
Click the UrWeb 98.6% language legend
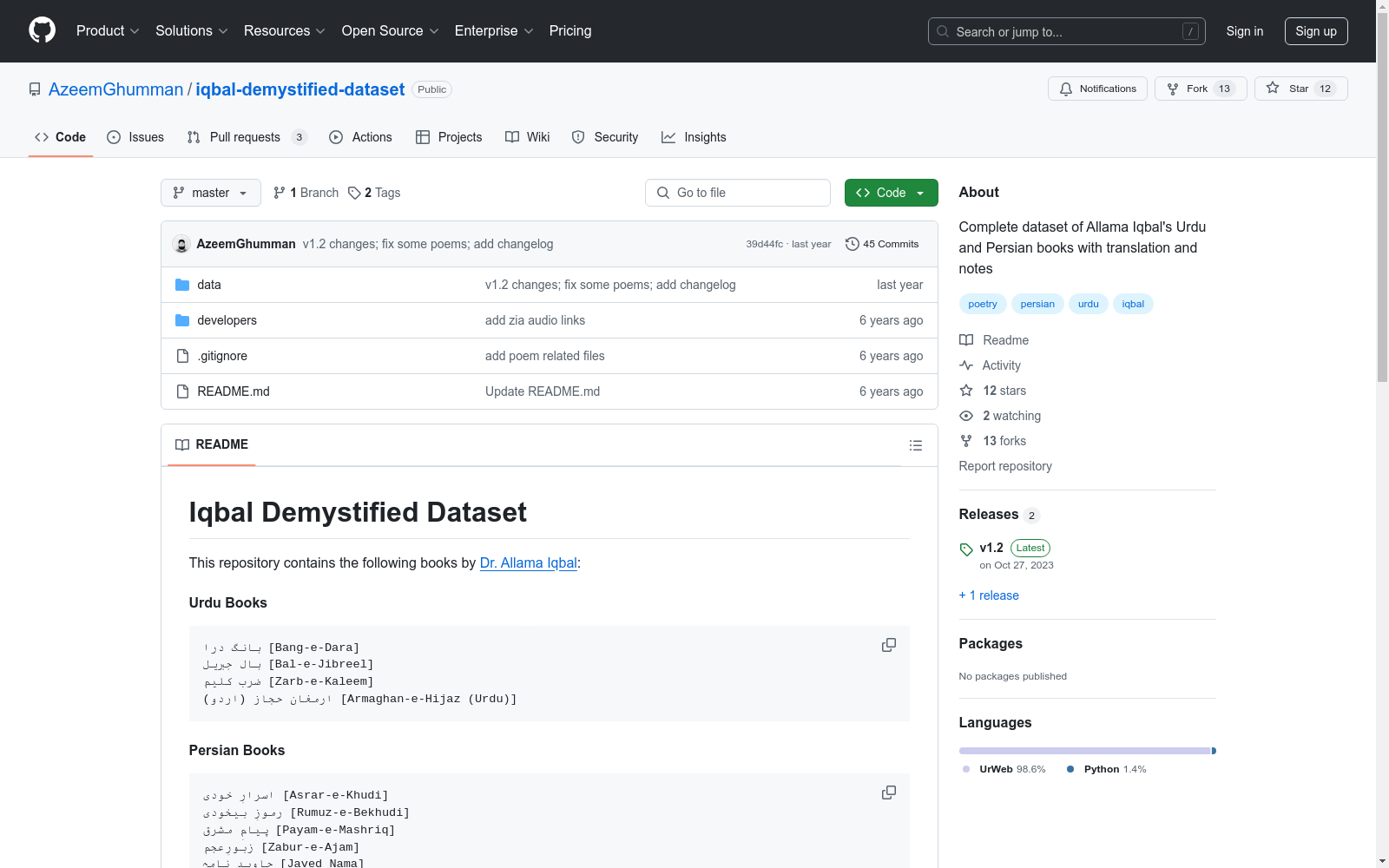[x=1004, y=769]
